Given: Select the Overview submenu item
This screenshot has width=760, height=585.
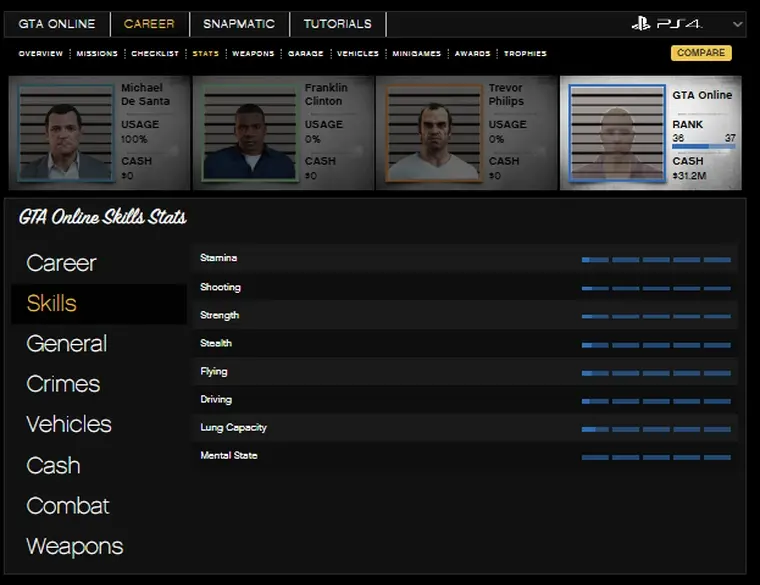Looking at the screenshot, I should pos(40,54).
